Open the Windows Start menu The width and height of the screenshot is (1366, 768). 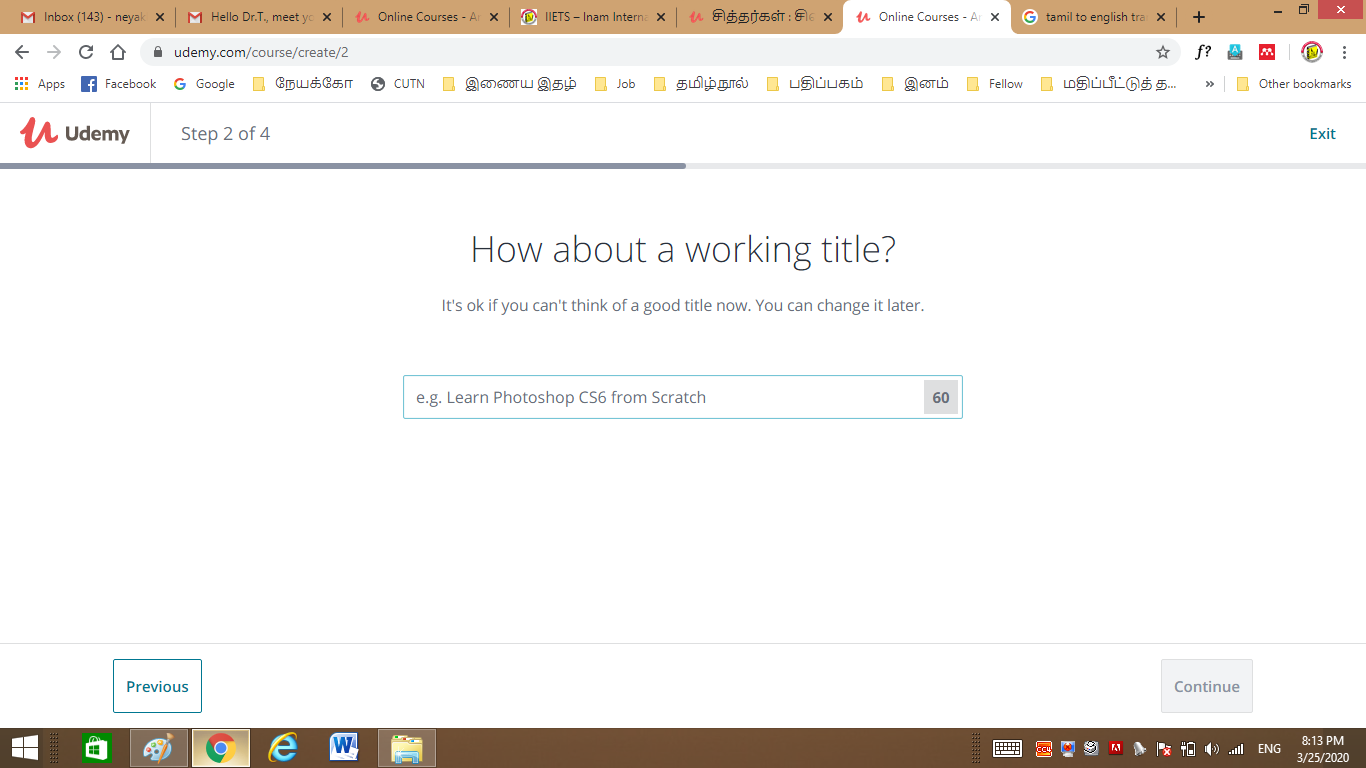point(24,748)
